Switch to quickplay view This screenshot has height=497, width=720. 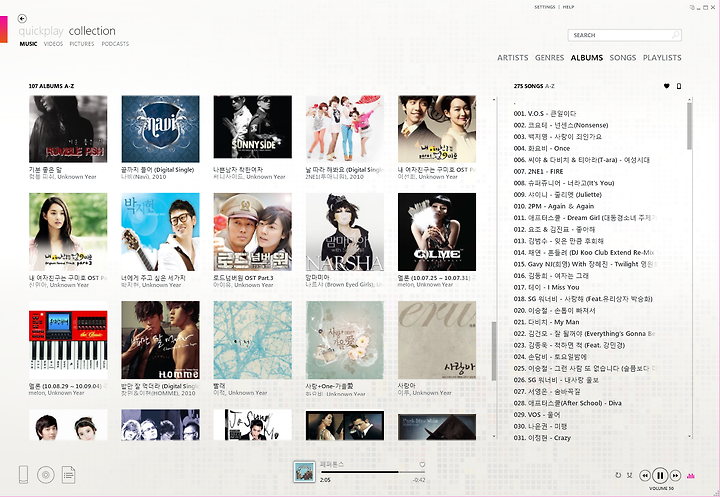click(41, 31)
